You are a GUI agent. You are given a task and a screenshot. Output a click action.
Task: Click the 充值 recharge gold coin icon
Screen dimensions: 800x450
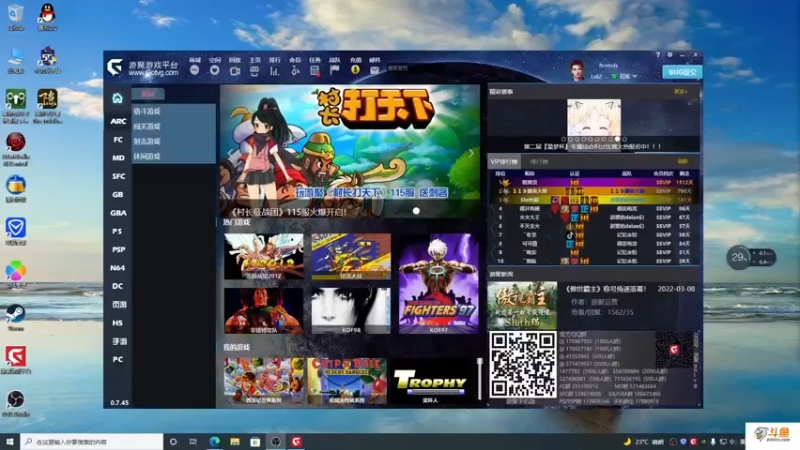355,70
